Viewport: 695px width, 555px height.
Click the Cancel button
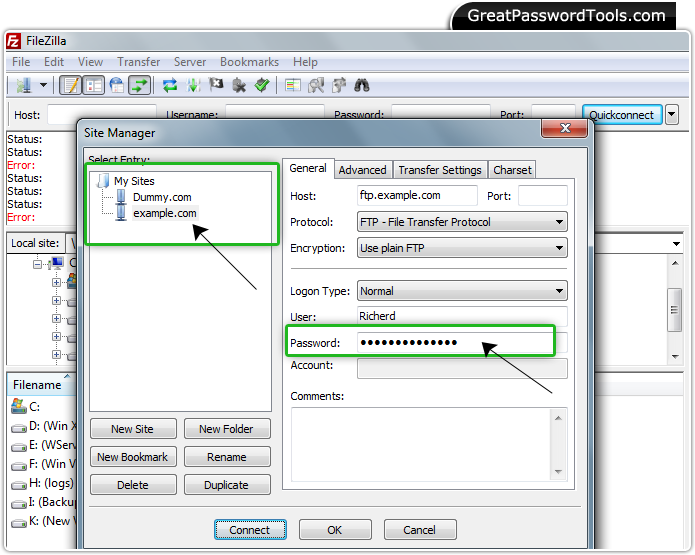[x=420, y=530]
